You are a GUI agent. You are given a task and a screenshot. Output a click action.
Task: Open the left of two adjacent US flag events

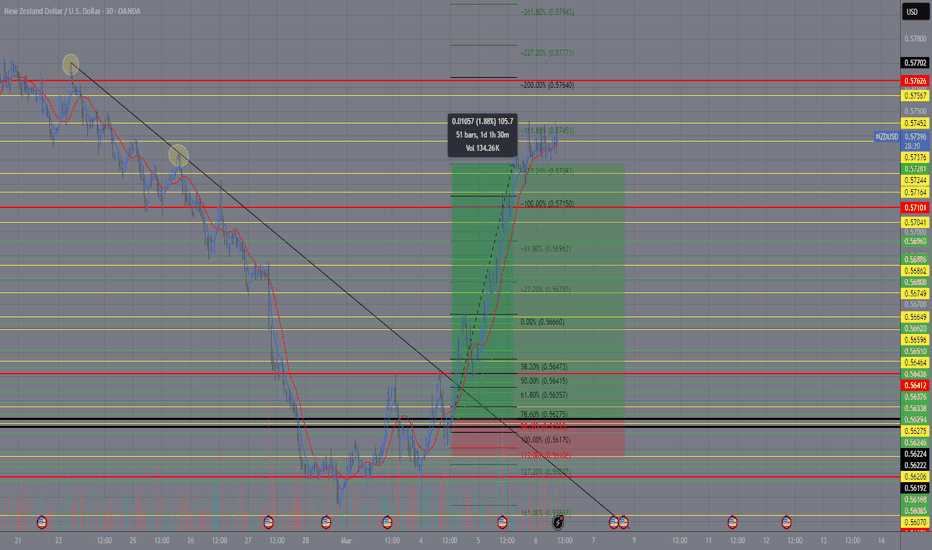pos(613,523)
